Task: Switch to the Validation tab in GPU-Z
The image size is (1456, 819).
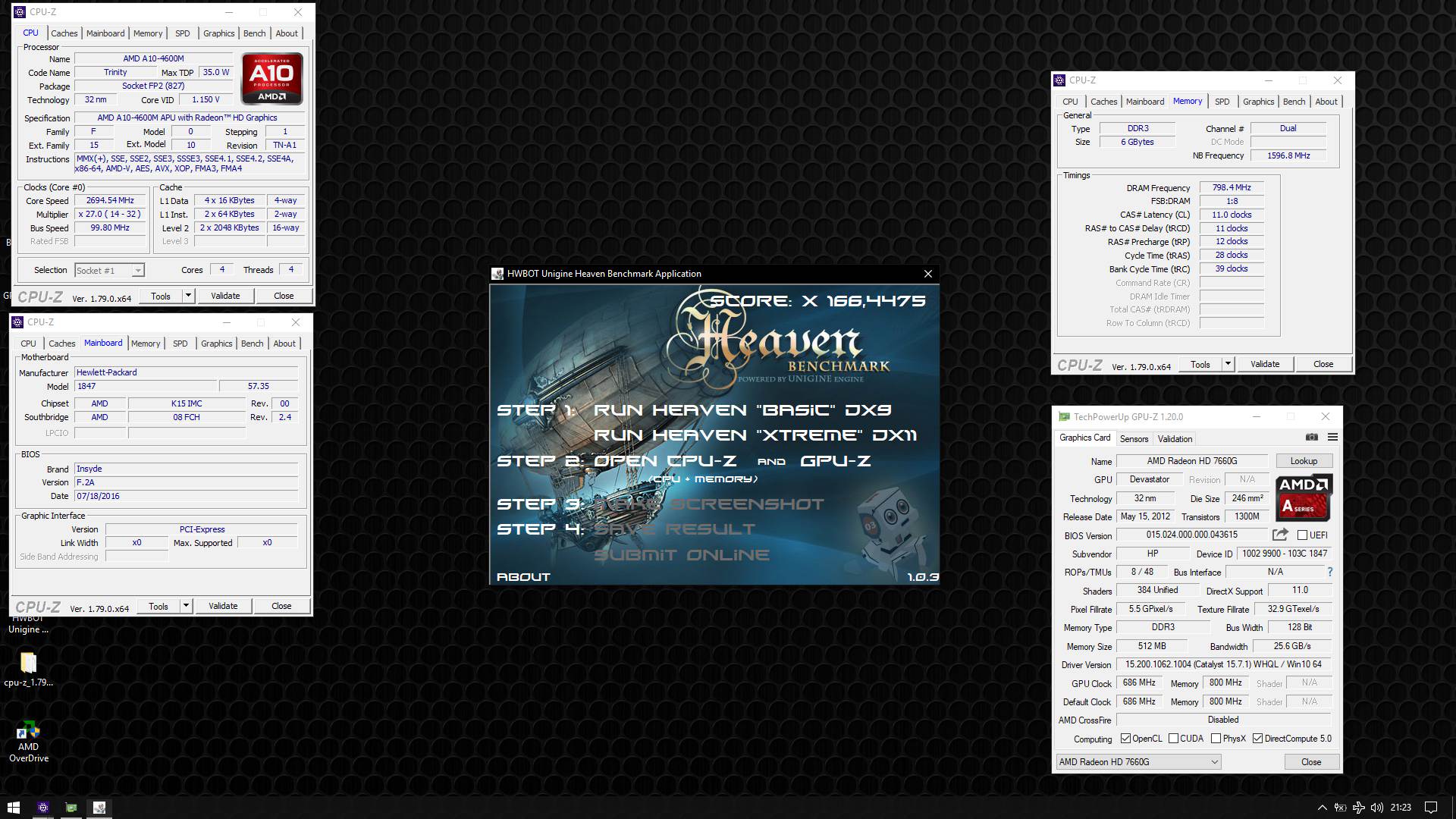Action: tap(1175, 439)
